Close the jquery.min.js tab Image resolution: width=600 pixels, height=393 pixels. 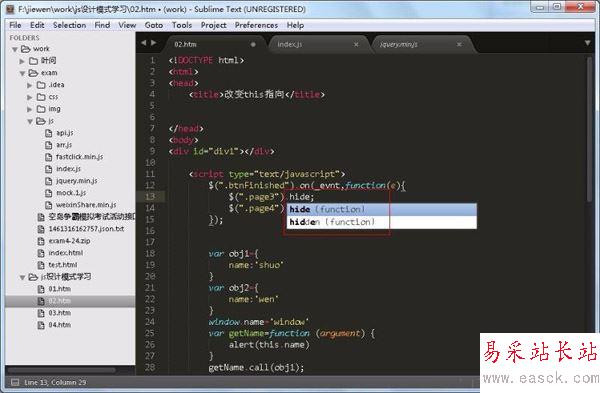tap(459, 45)
